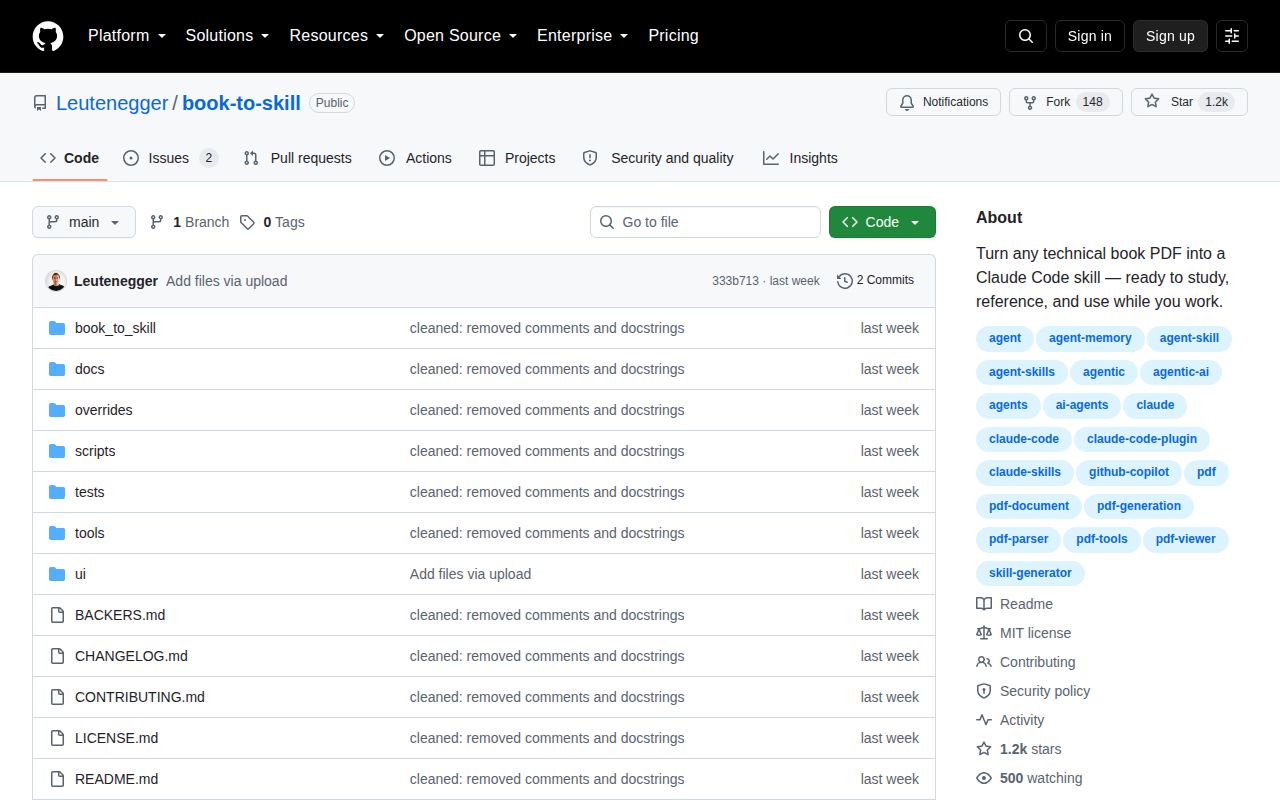
Task: Switch to the Pull requests tab
Action: tap(298, 158)
